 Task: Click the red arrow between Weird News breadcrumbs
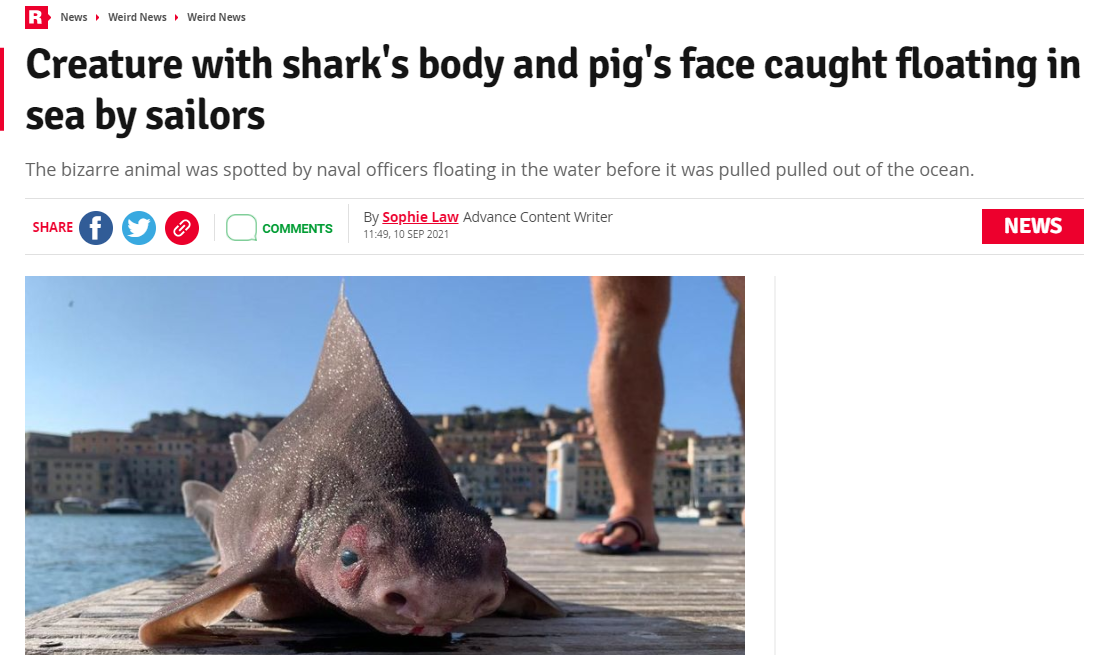point(176,18)
